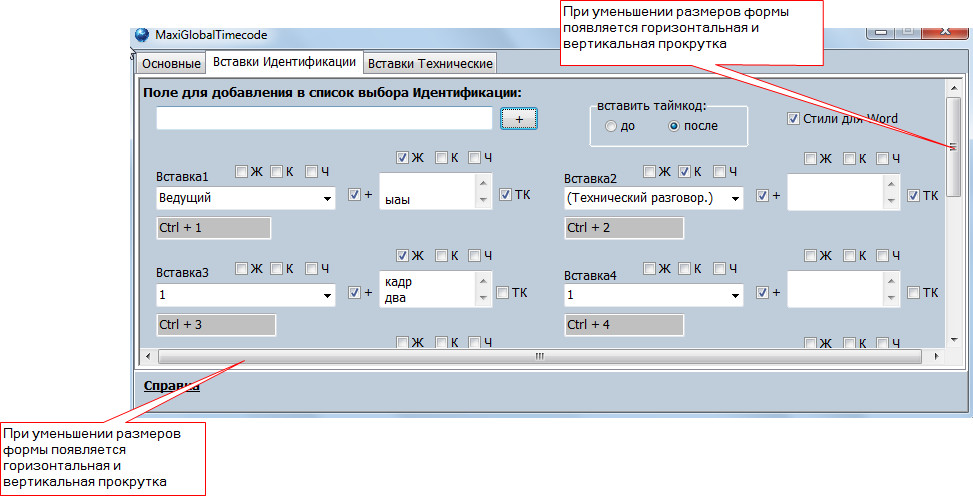Toggle + checkbox next to (Технический разговор.)
Viewport: 973px width, 496px height.
762,196
